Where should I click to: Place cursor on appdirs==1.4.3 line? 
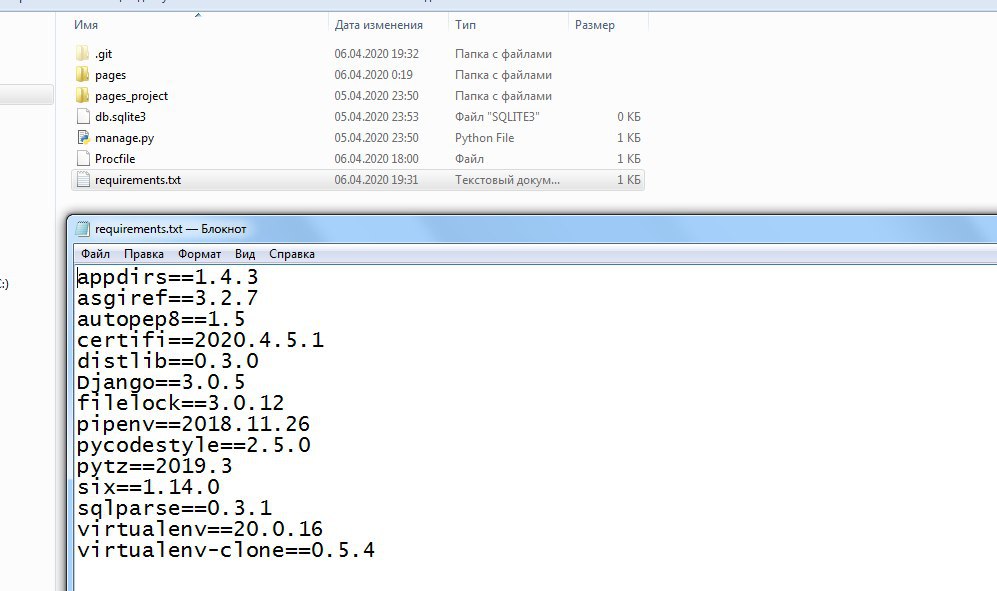click(x=168, y=277)
